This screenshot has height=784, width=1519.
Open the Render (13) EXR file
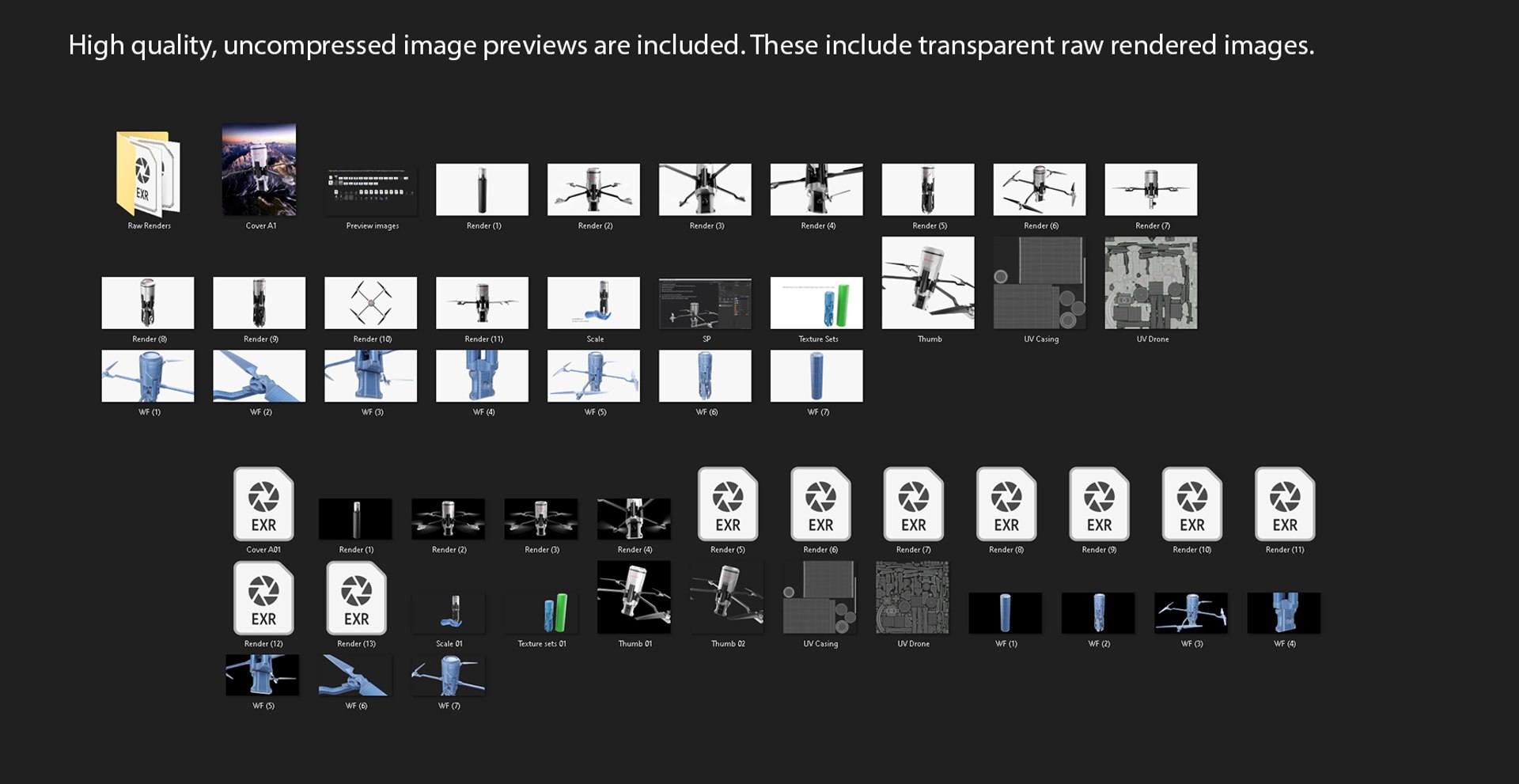point(357,598)
